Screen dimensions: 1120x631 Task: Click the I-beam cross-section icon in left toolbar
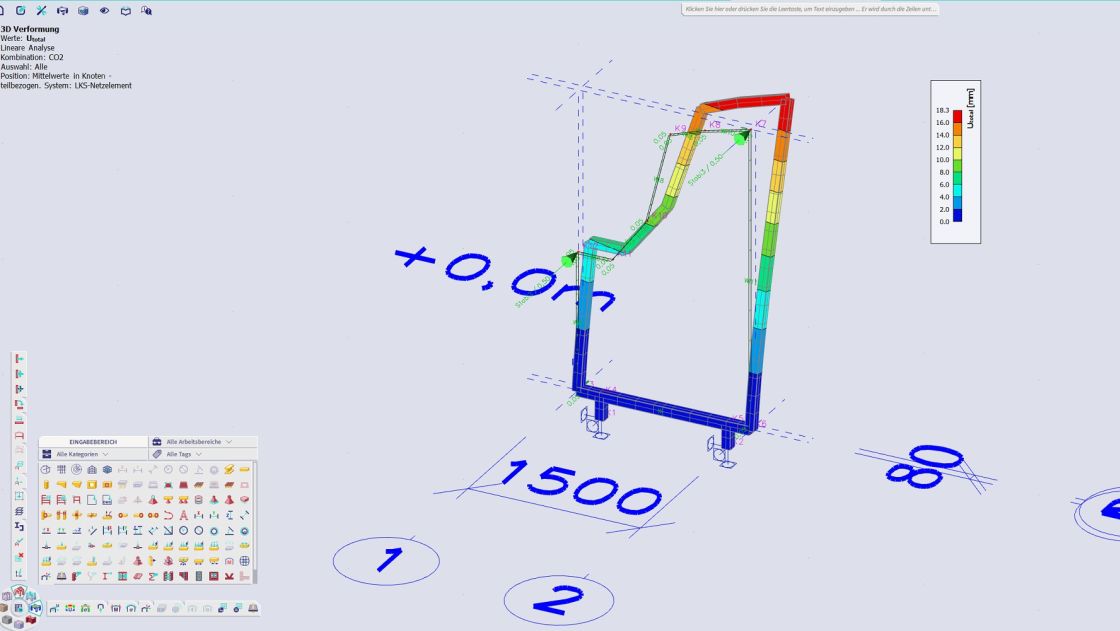click(x=19, y=526)
